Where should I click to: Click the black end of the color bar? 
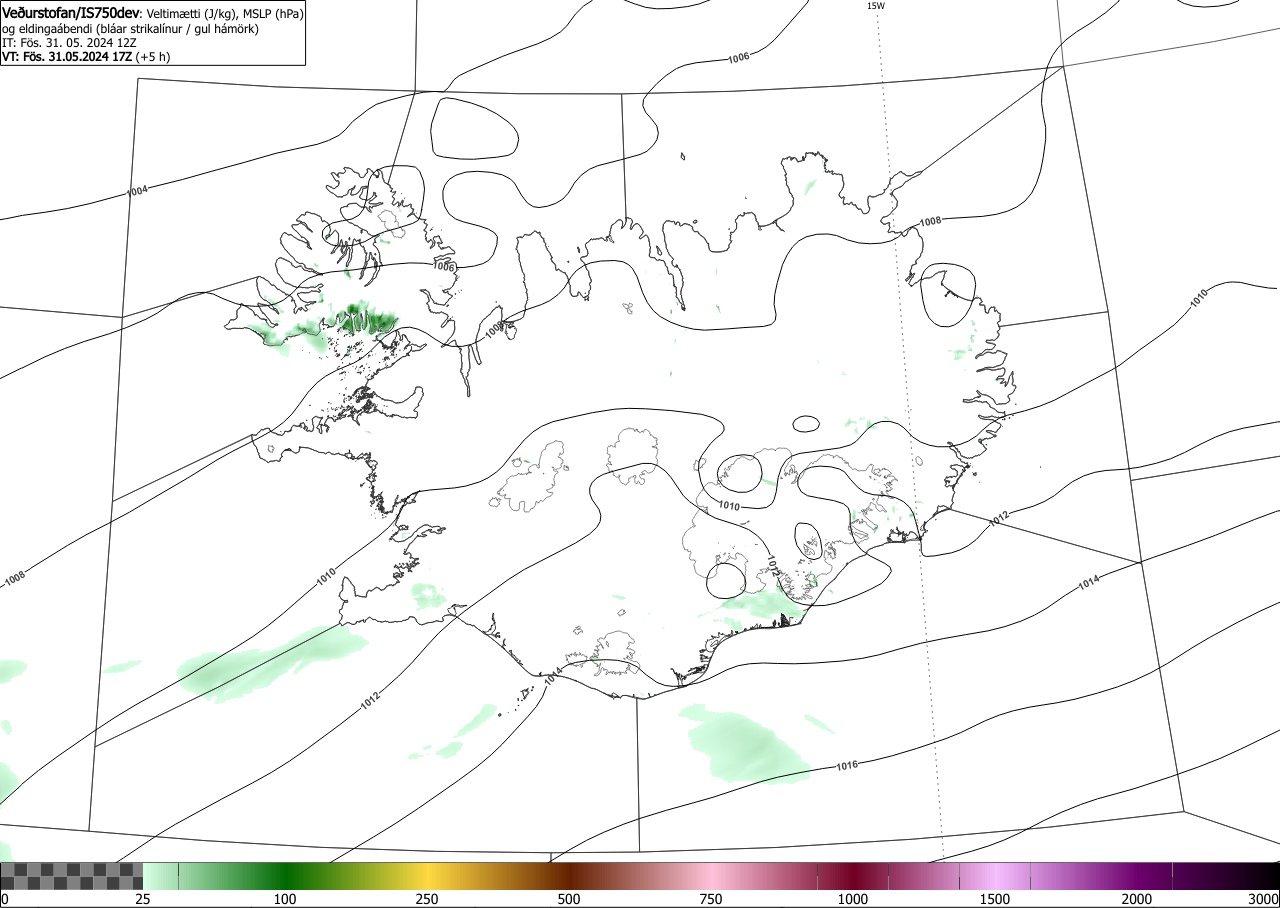(x=1262, y=876)
